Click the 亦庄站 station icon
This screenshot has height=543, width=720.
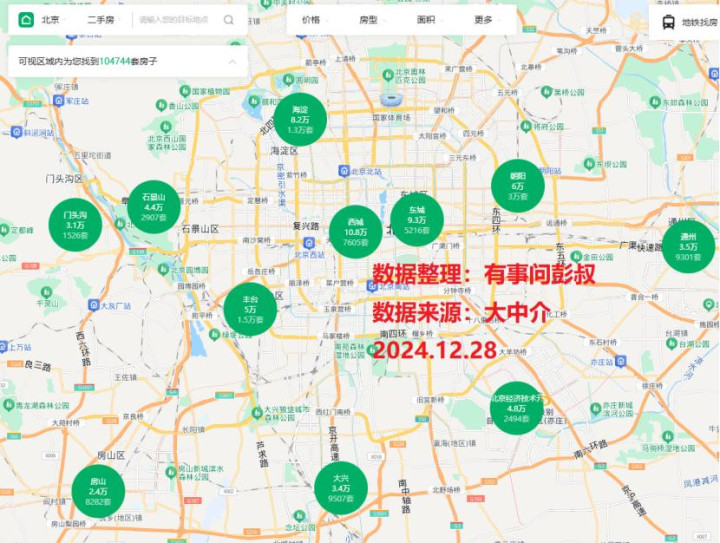coord(620,361)
